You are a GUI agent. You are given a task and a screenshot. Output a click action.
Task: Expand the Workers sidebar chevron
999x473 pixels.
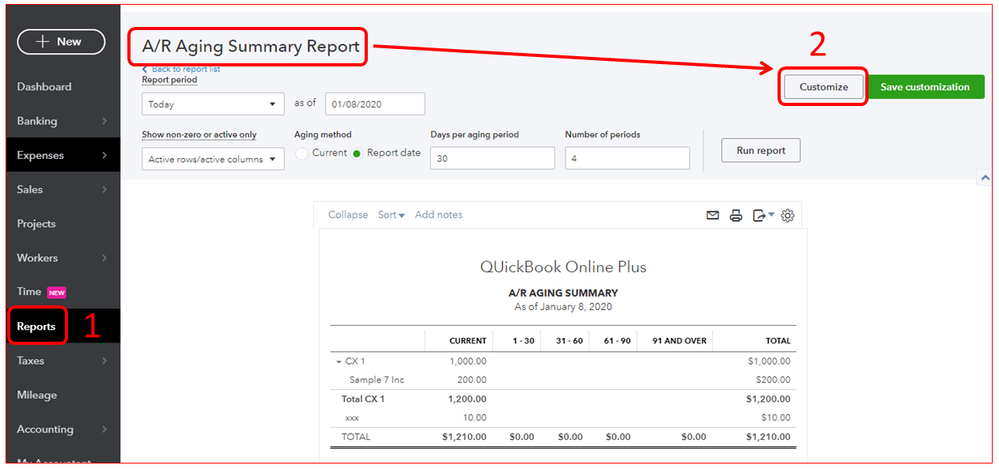tap(104, 258)
